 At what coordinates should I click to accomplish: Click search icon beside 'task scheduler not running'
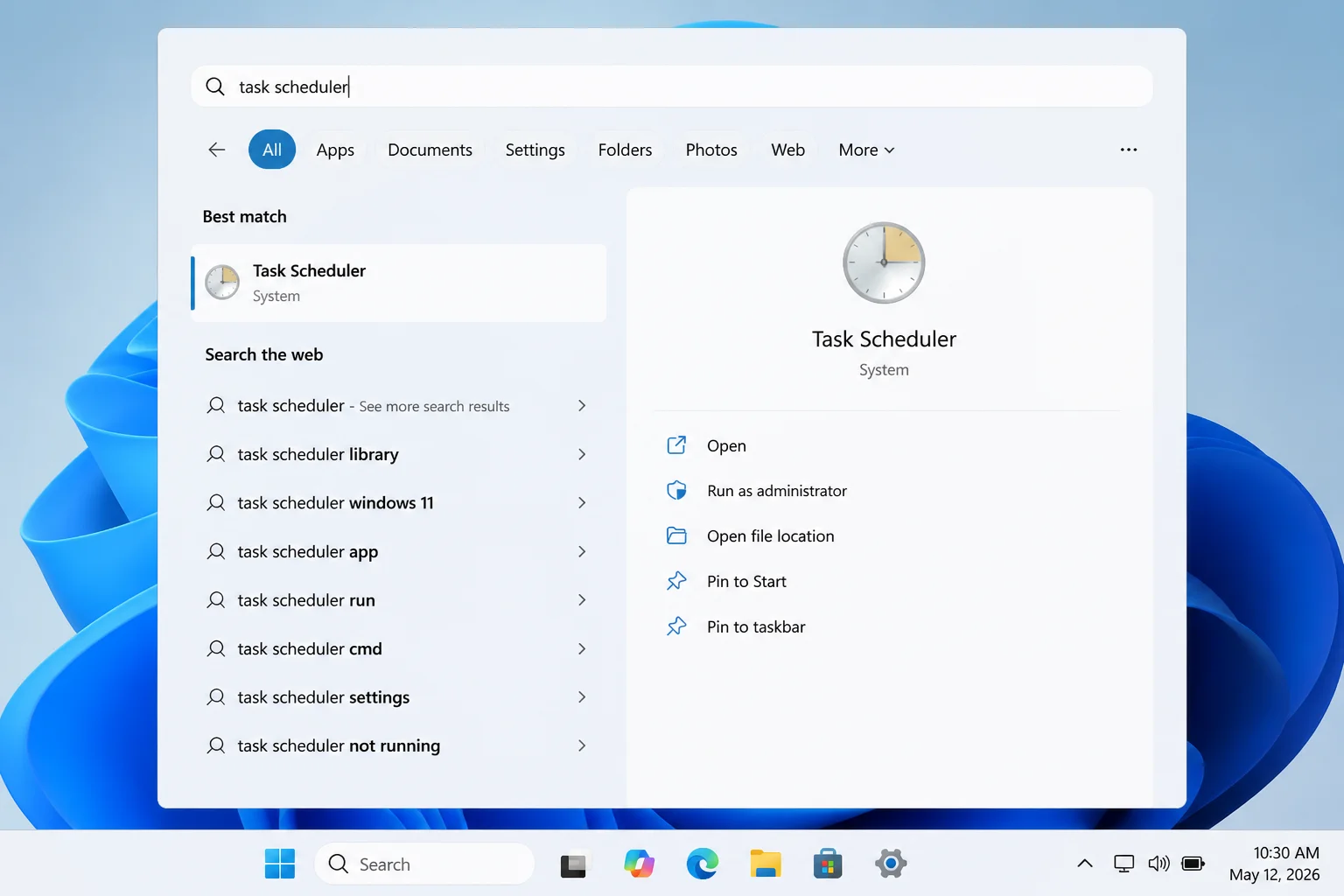[216, 745]
